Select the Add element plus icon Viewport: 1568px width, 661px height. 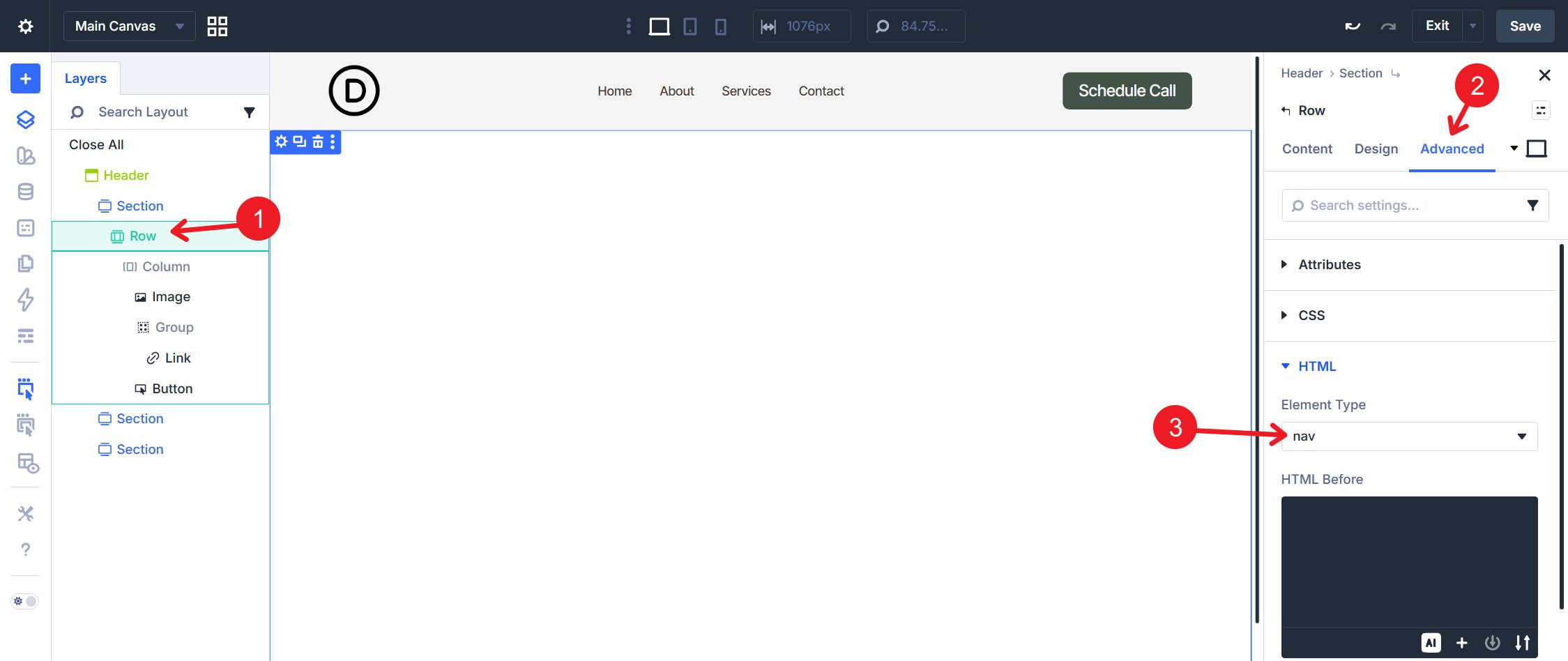click(x=24, y=78)
